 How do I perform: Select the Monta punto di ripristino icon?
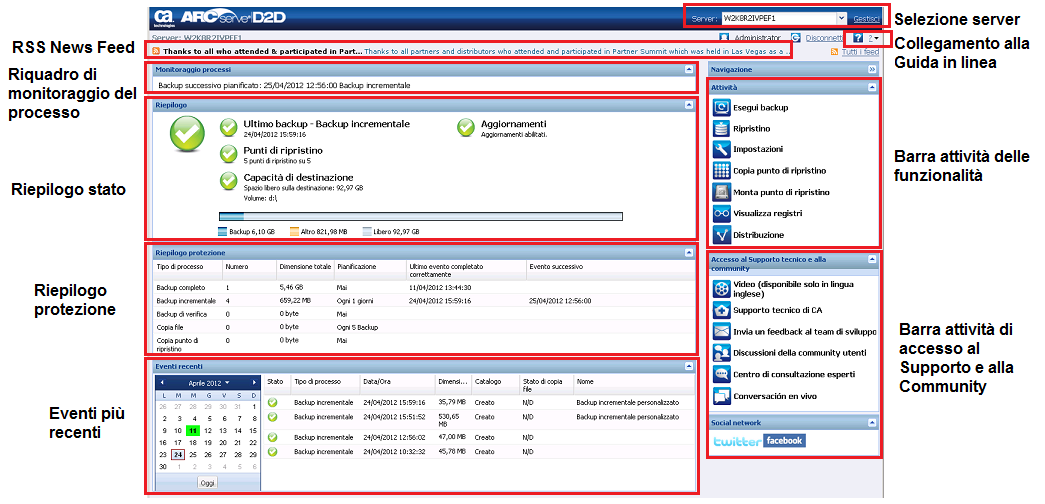722,192
